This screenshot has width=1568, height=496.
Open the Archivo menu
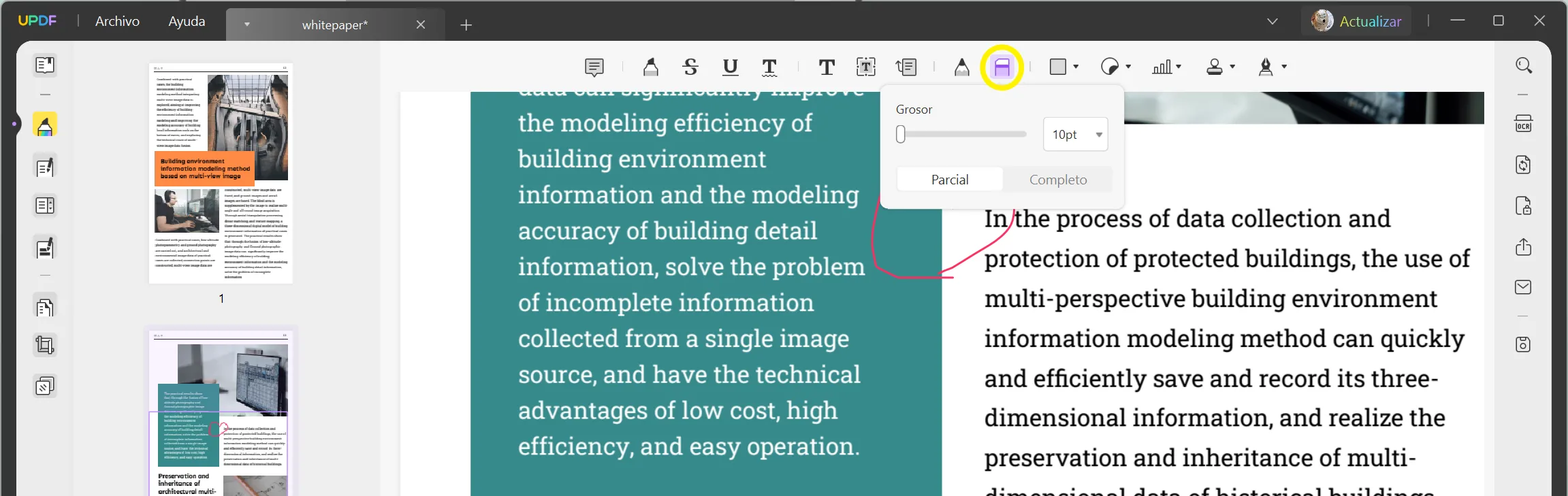pyautogui.click(x=117, y=21)
